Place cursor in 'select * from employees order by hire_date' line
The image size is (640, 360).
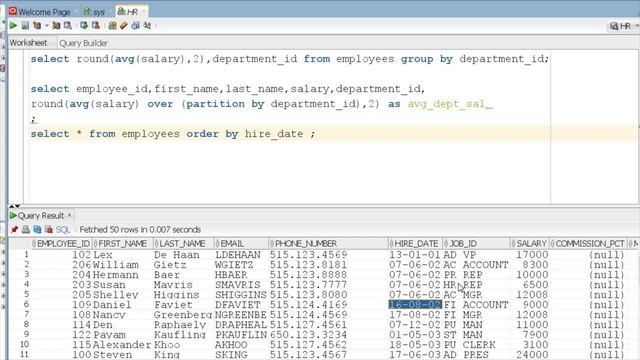pos(173,134)
